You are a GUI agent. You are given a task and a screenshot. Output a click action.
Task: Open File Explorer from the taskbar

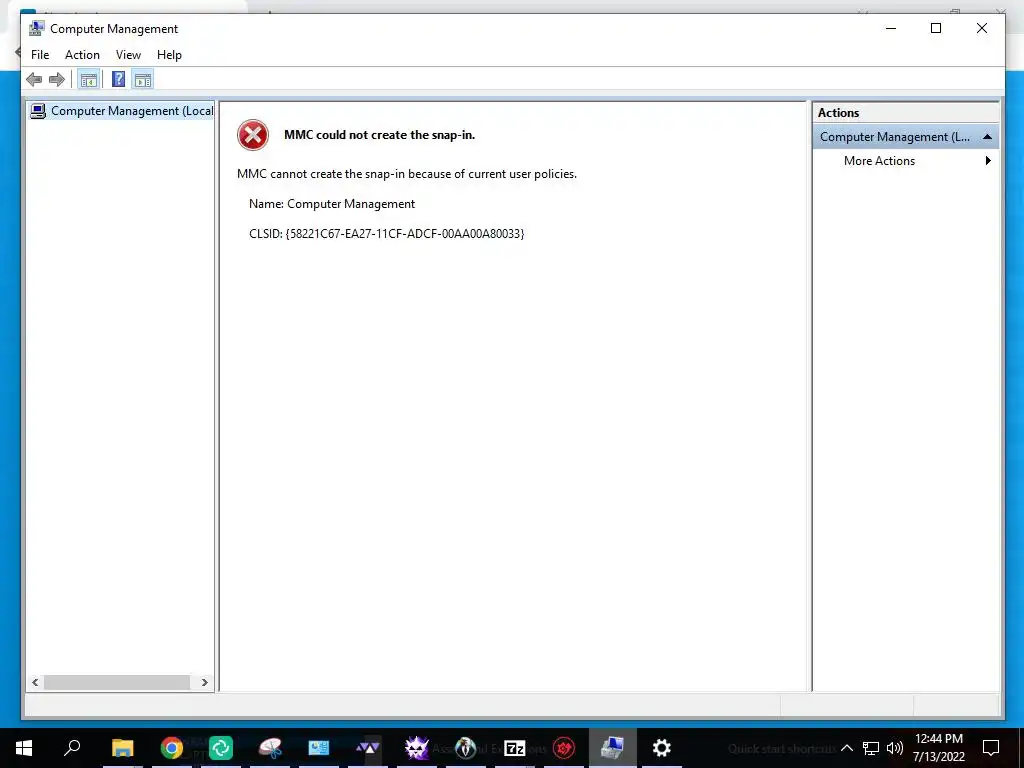122,748
